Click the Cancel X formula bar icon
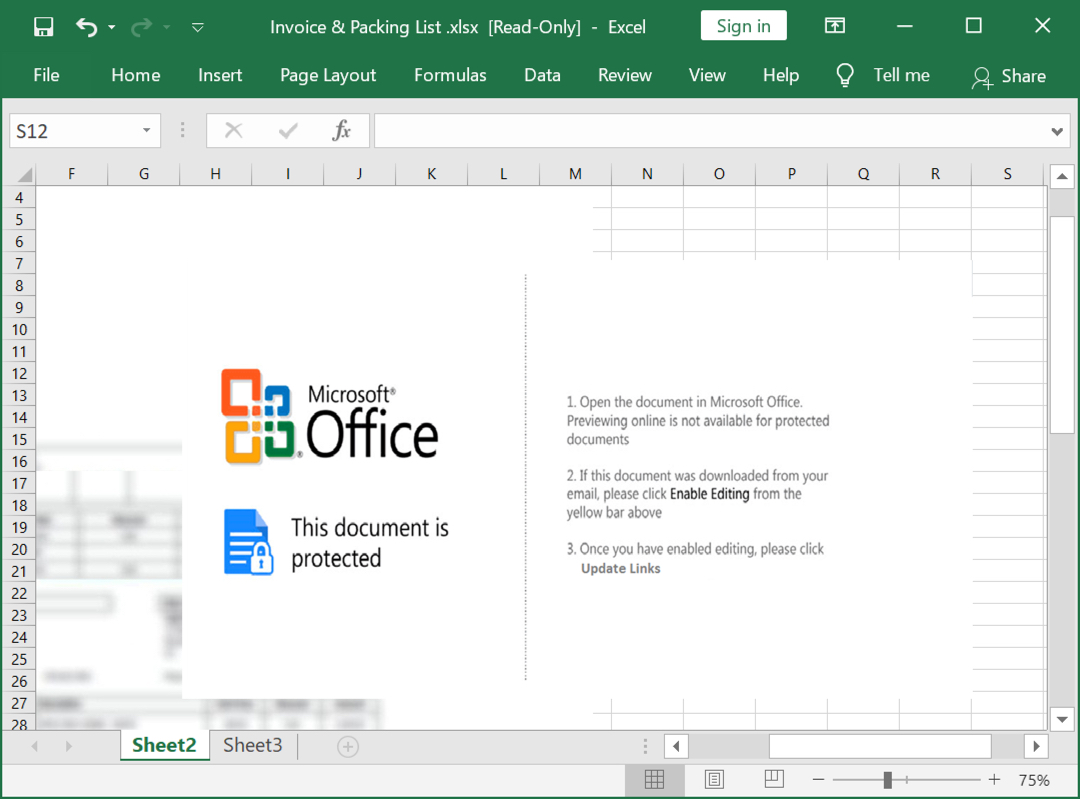The width and height of the screenshot is (1080, 799). coord(233,130)
